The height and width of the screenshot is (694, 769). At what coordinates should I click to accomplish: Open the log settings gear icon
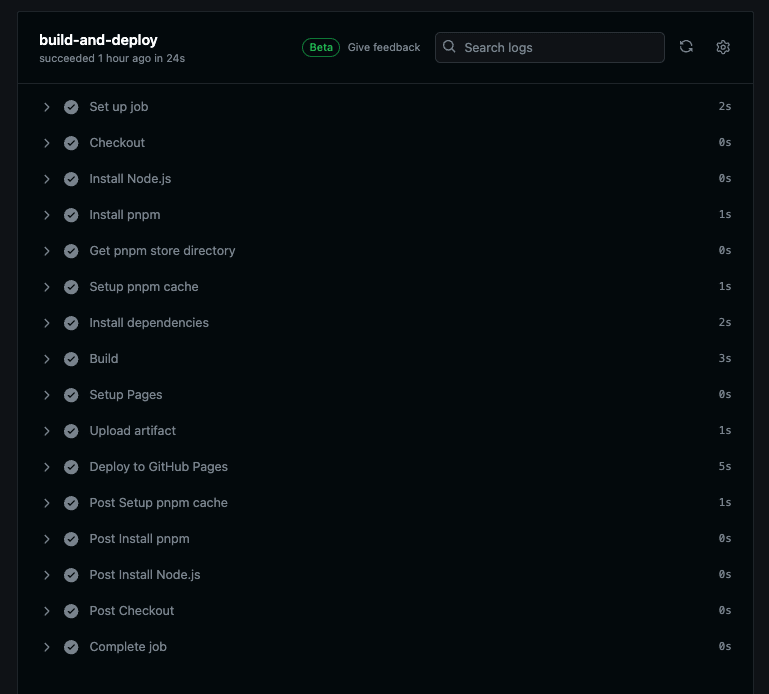coord(723,47)
